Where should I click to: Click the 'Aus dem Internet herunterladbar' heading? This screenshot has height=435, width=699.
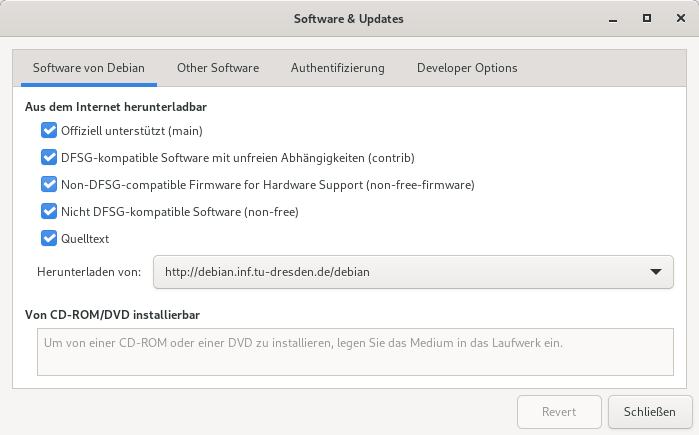click(116, 107)
